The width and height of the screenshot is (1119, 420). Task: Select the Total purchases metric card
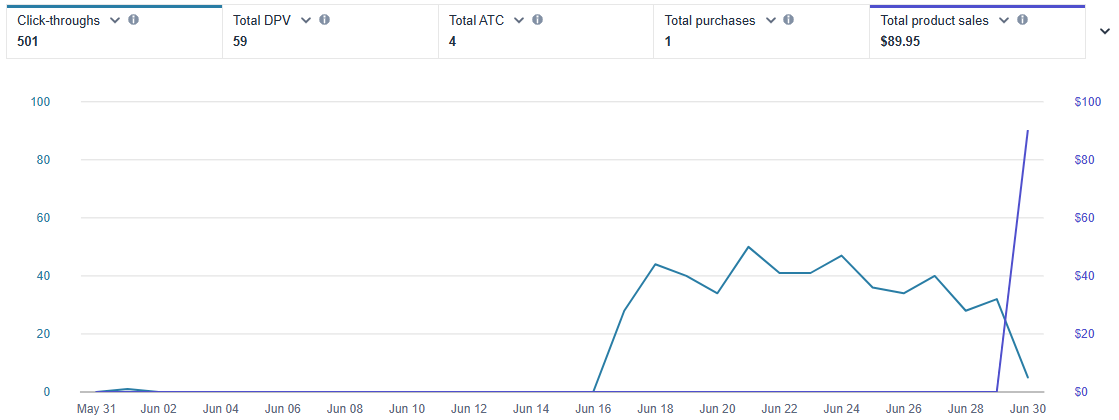720,42
